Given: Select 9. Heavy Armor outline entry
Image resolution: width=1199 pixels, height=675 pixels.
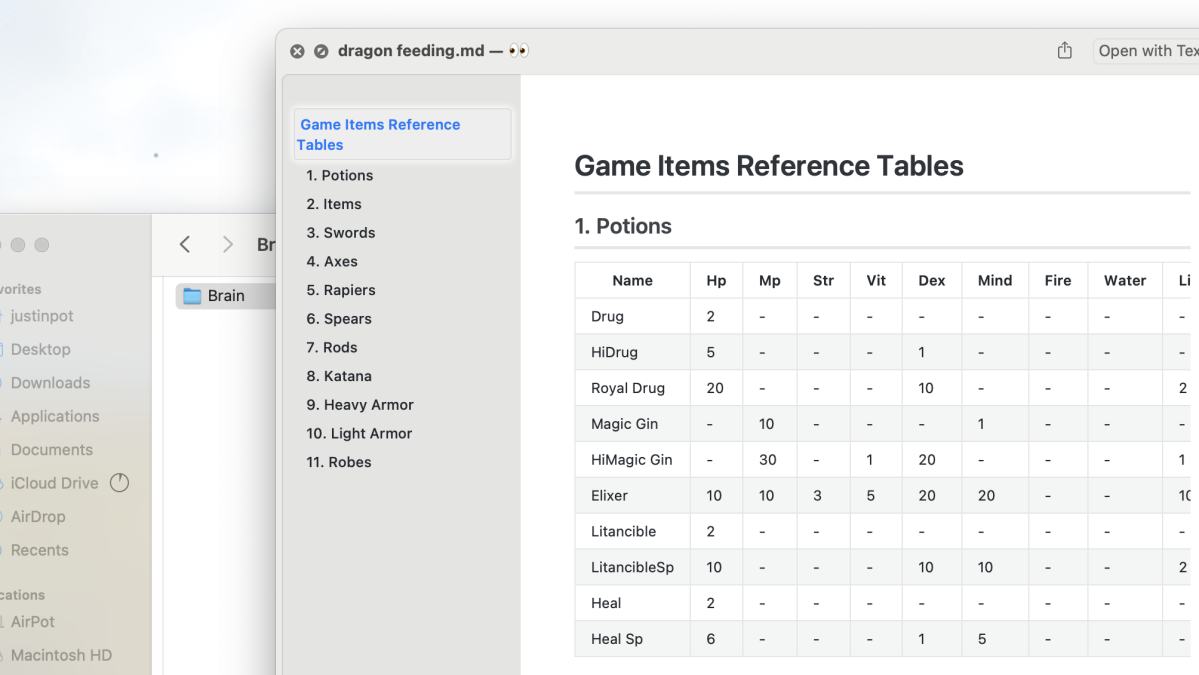Looking at the screenshot, I should (x=359, y=405).
